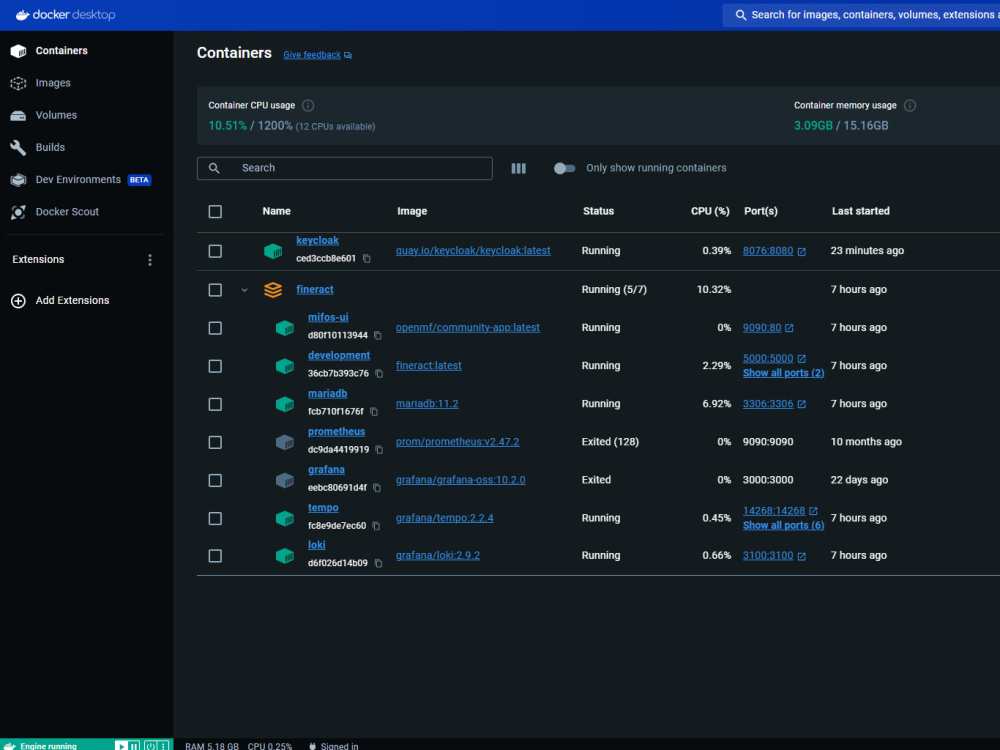Open the Builds sidebar section

point(50,147)
